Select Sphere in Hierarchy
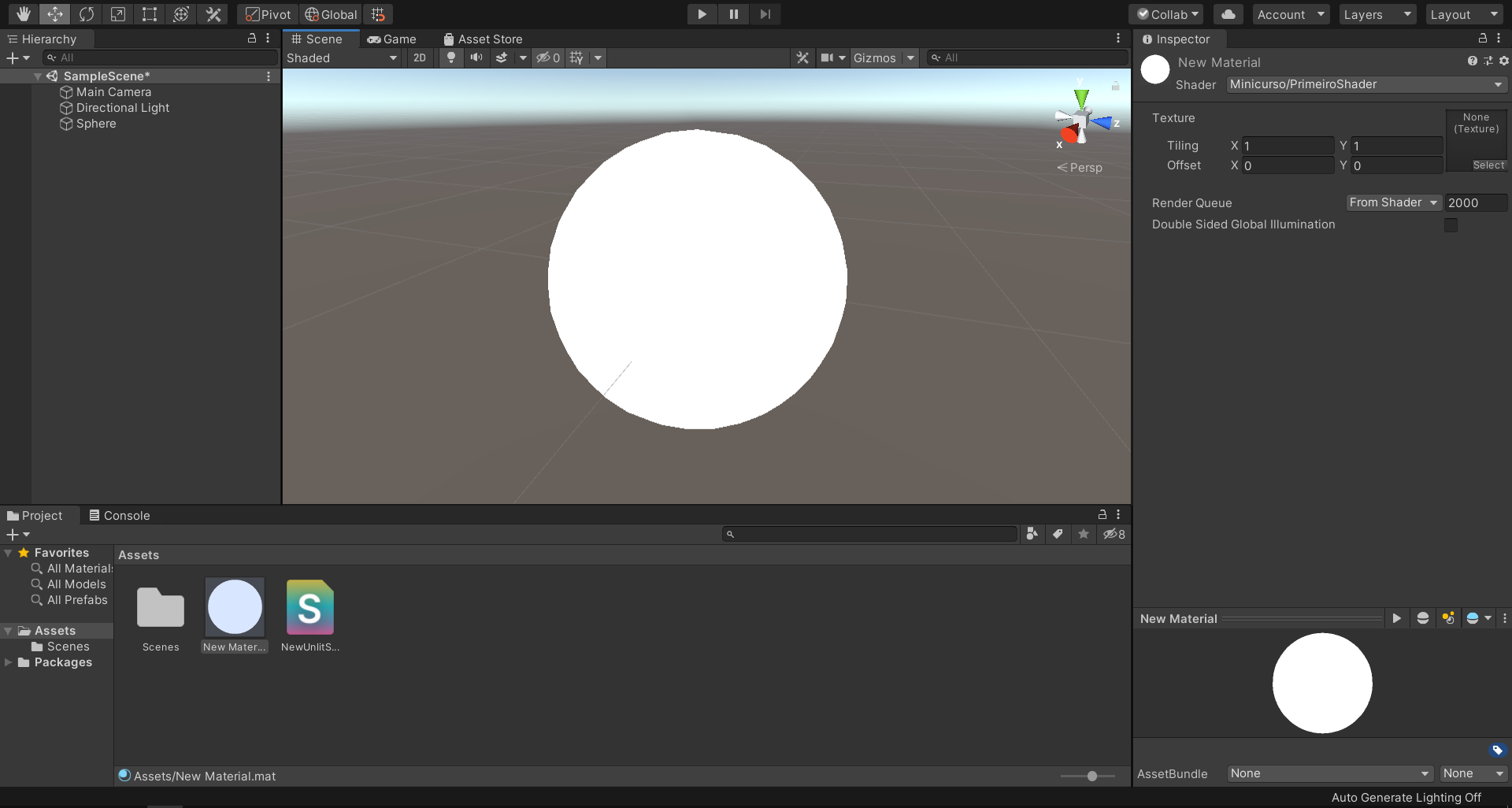This screenshot has width=1512, height=808. 96,124
